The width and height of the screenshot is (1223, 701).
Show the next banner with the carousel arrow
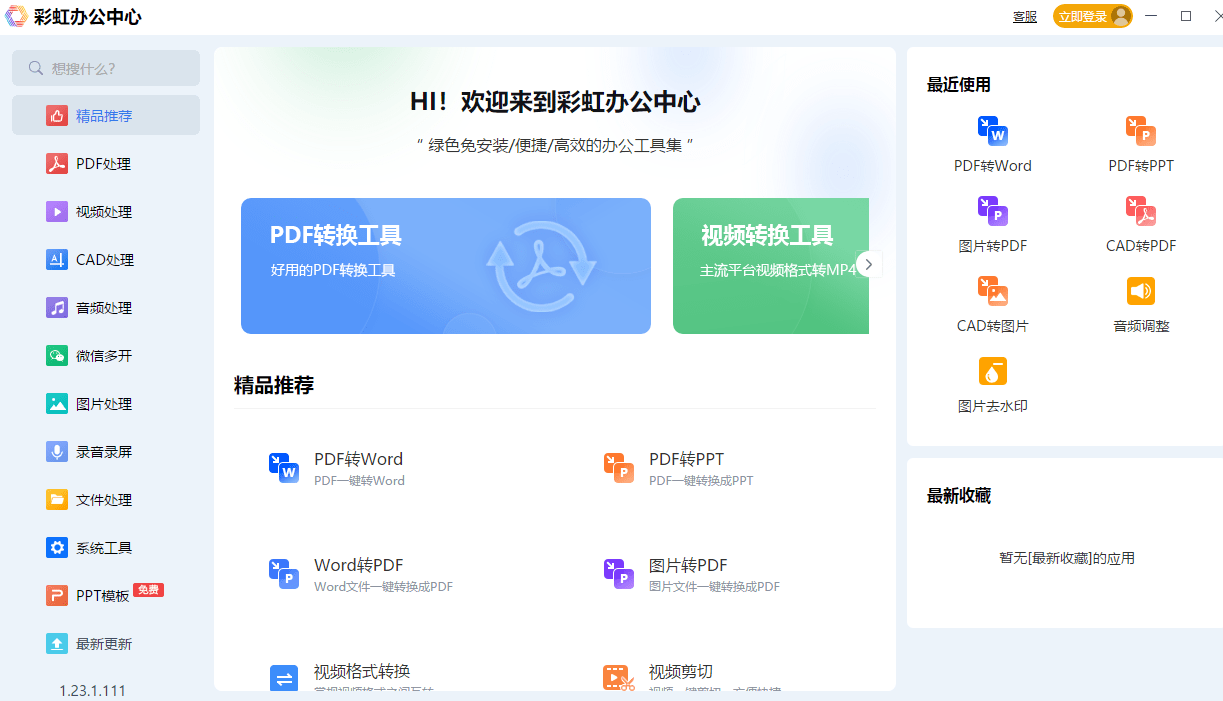868,263
